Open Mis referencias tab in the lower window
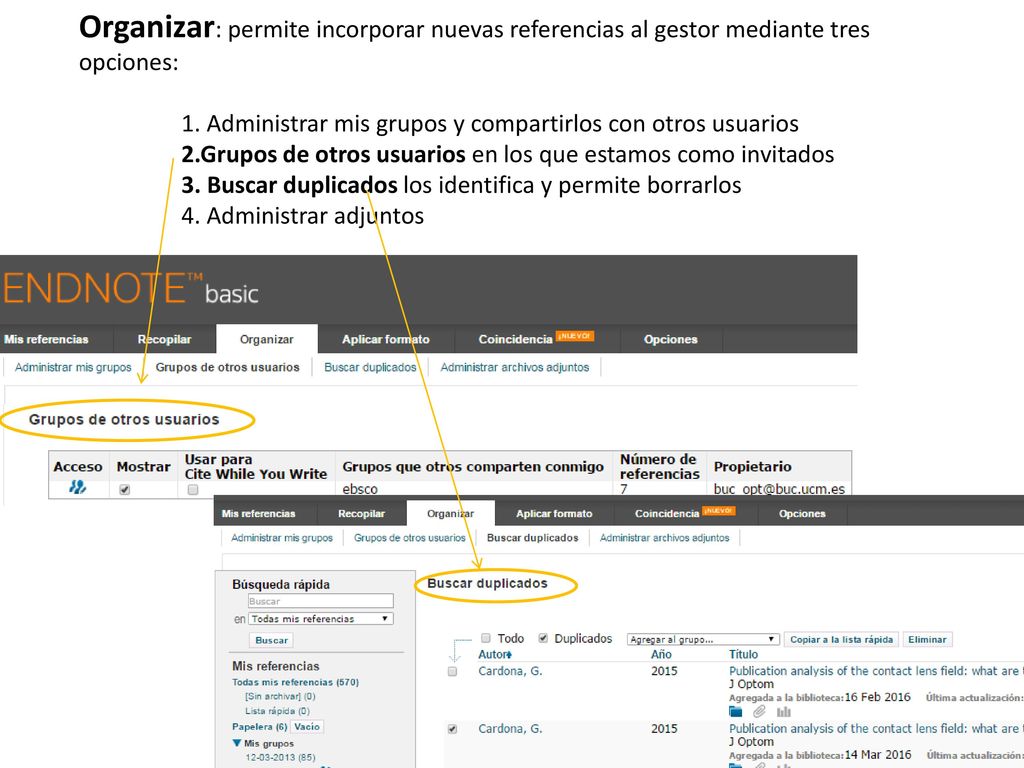1024x768 pixels. 259,513
